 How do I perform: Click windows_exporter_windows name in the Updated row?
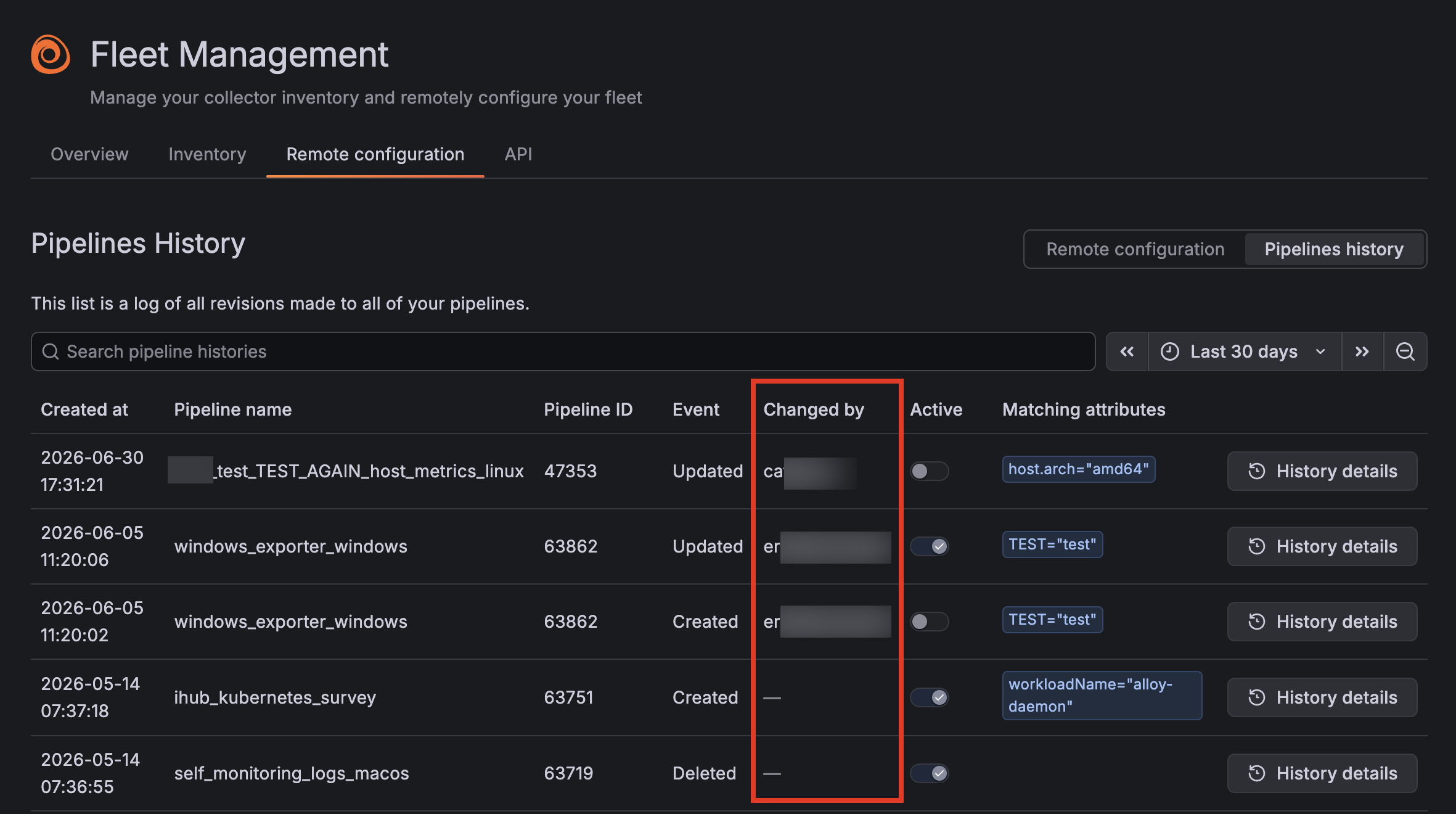pyautogui.click(x=290, y=546)
